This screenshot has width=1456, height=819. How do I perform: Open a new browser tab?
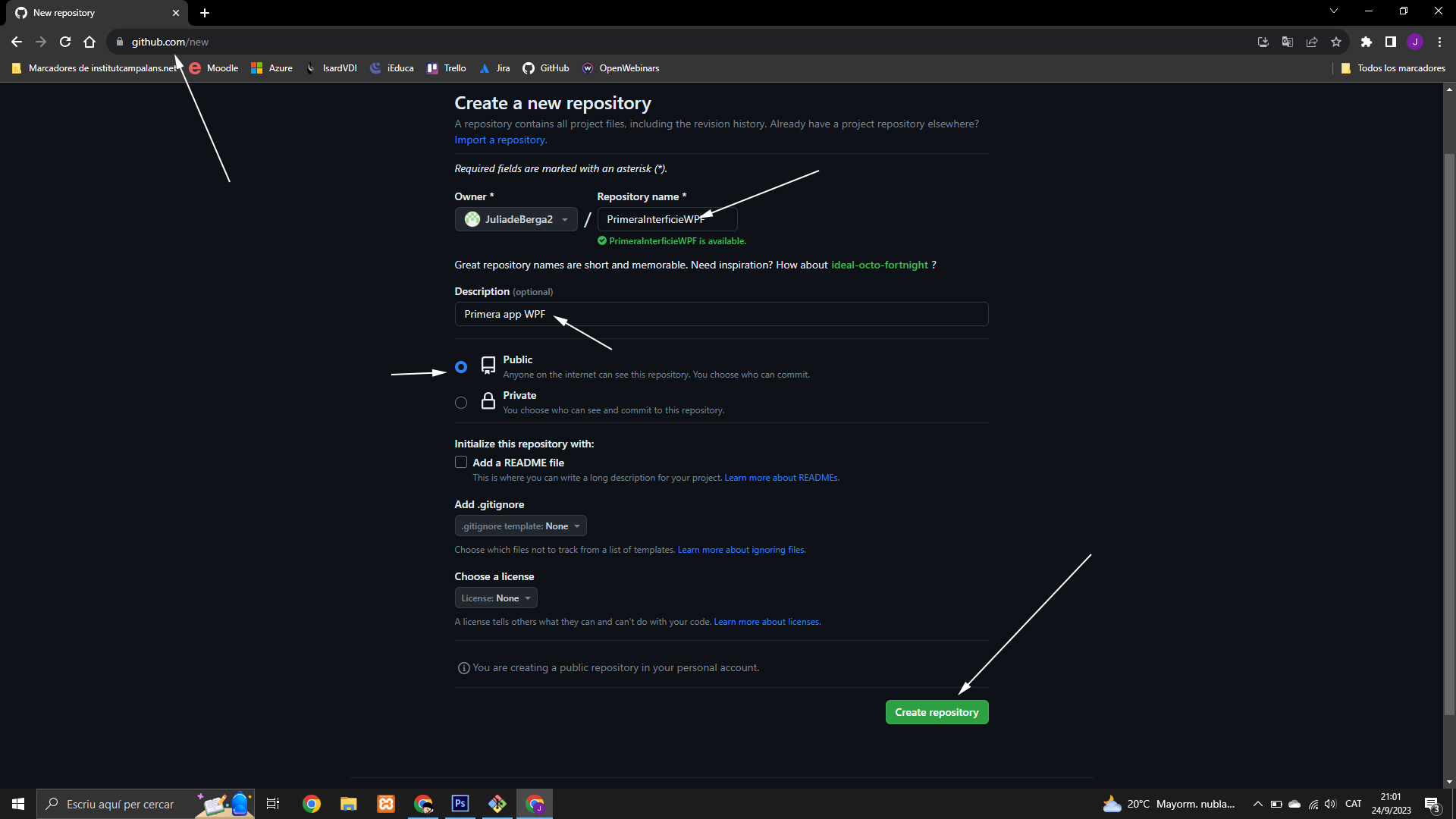tap(205, 13)
